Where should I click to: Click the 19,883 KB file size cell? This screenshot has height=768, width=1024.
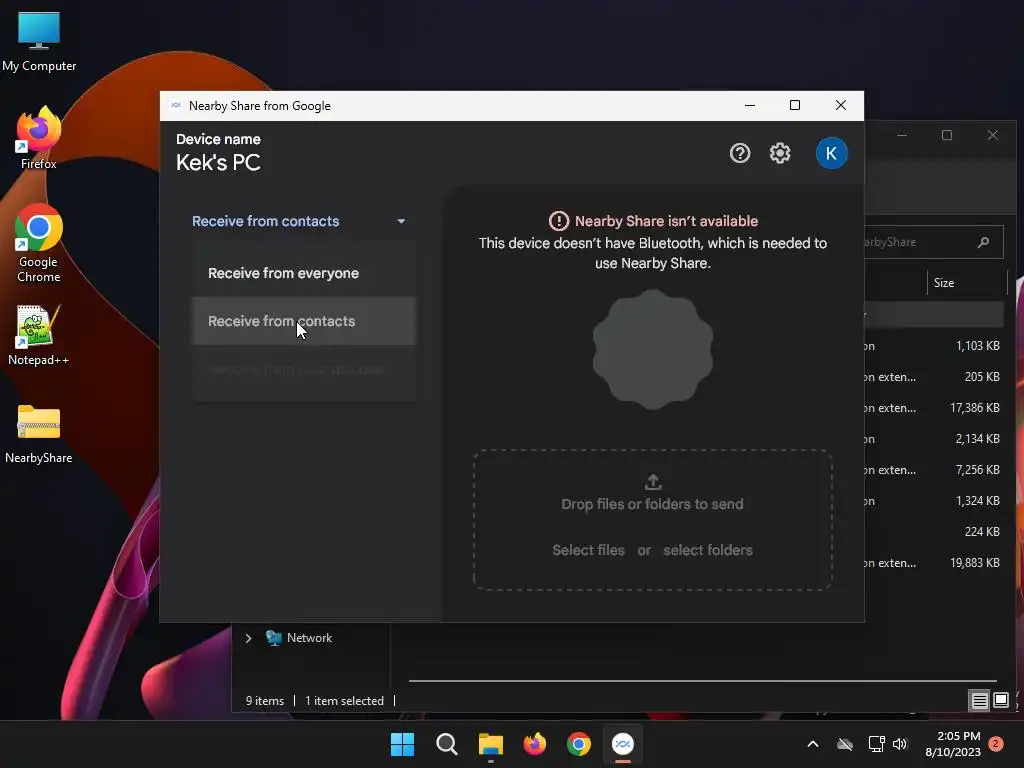(x=974, y=563)
